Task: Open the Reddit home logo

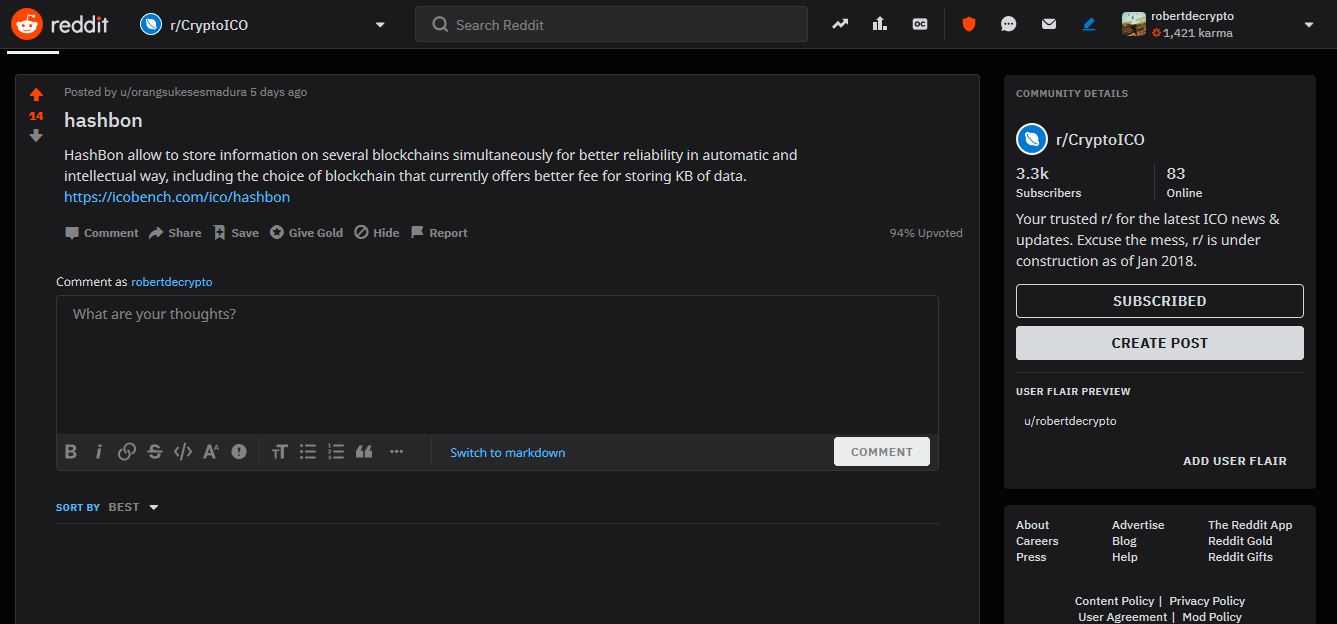Action: [x=61, y=24]
